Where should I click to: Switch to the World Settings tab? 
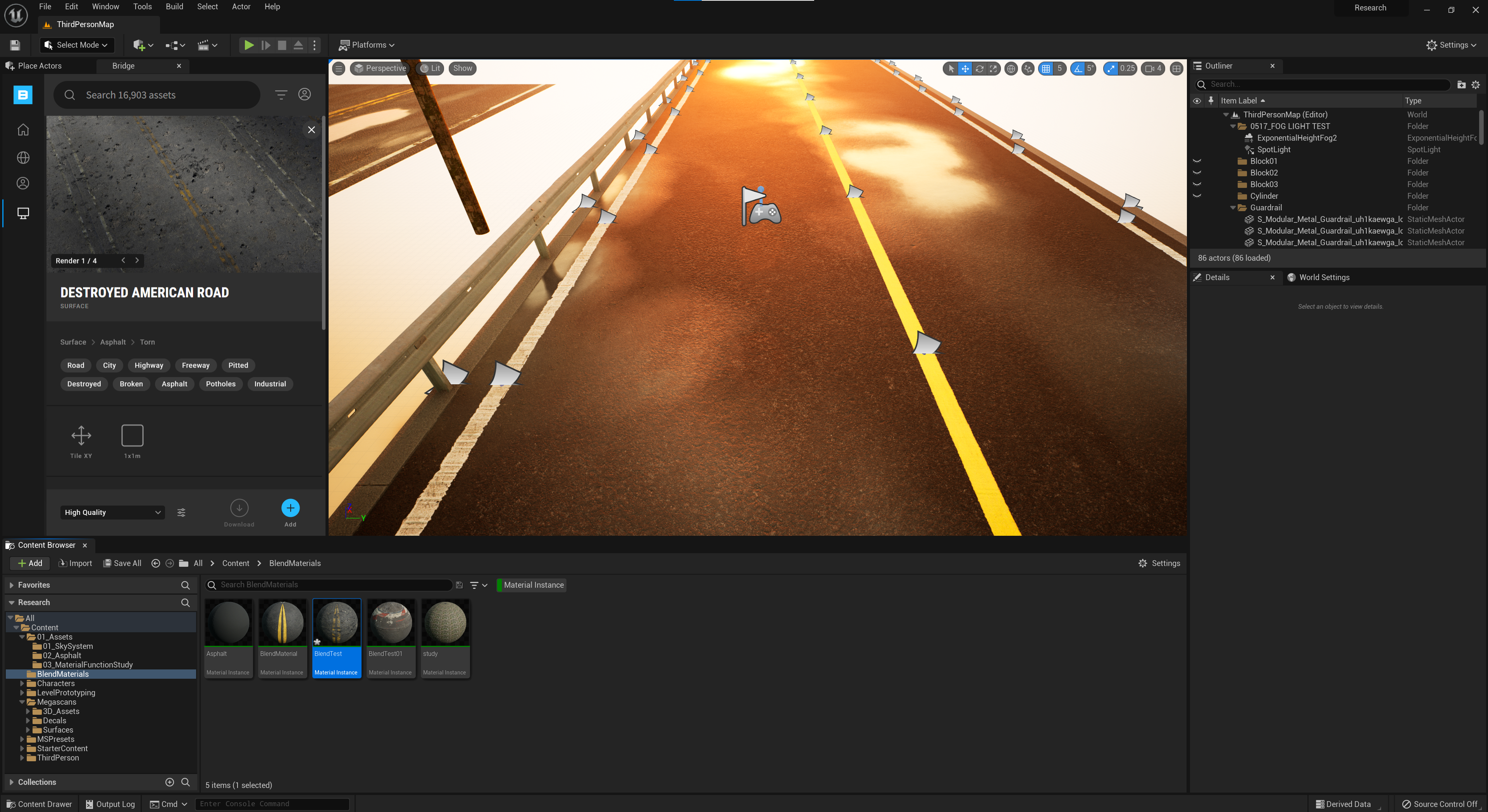coord(1319,277)
